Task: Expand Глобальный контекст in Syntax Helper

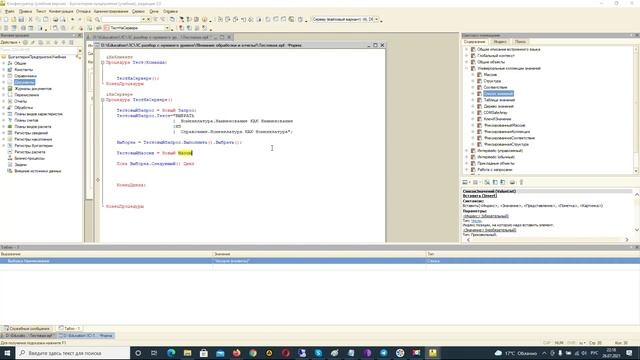Action: 467,56
